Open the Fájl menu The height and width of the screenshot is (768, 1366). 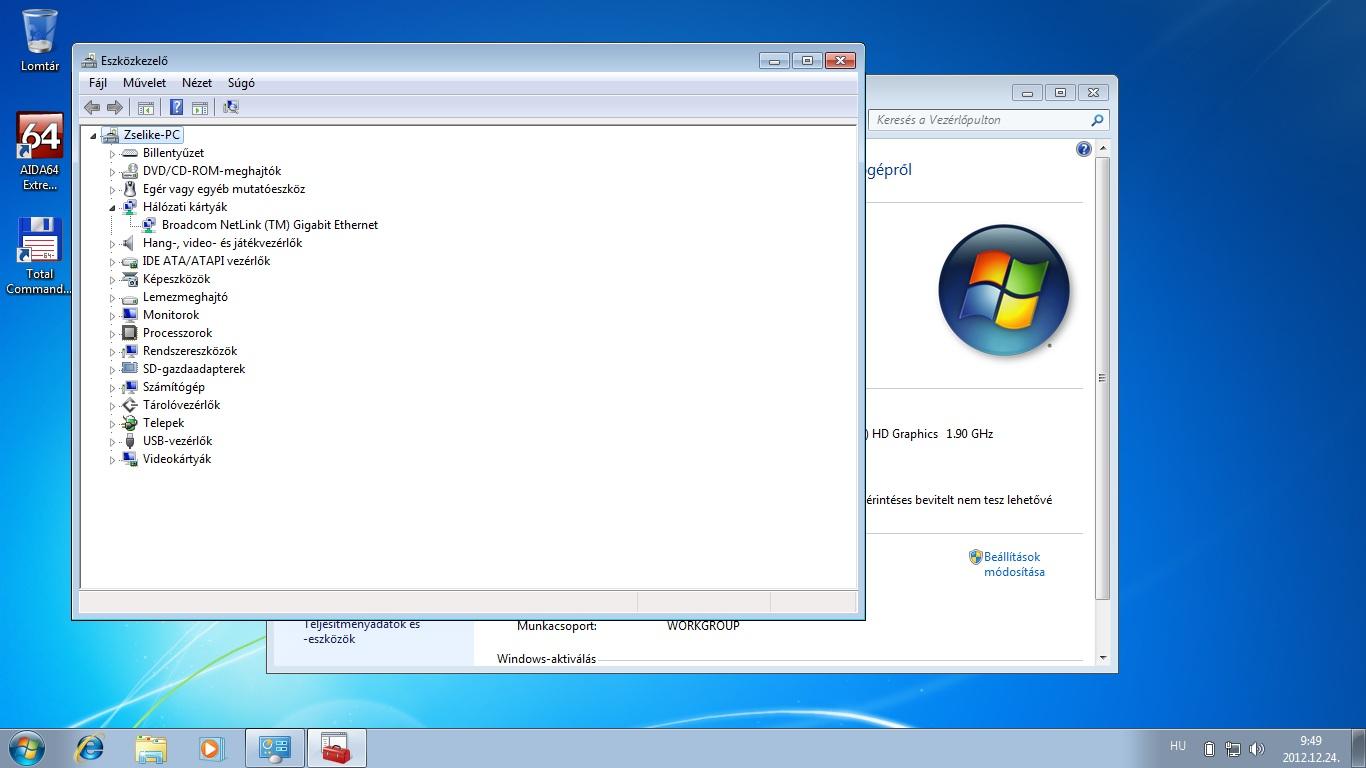pyautogui.click(x=97, y=83)
